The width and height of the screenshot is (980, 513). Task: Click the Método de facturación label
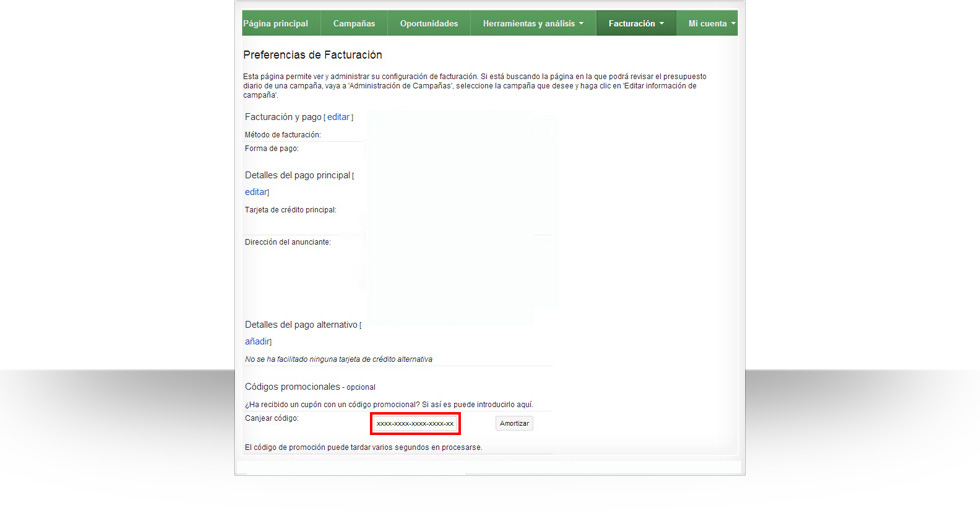283,134
